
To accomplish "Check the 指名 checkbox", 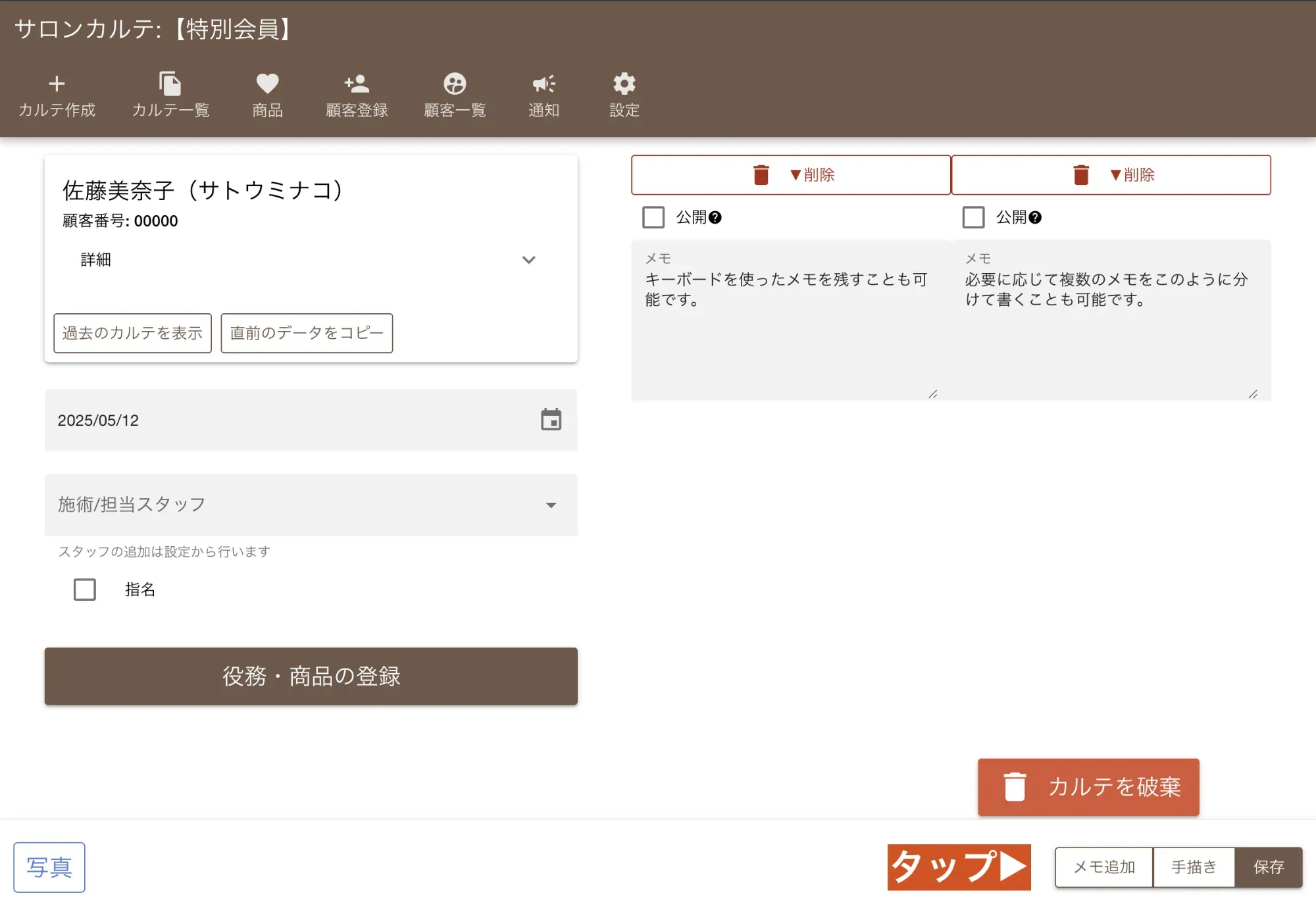I will (x=84, y=590).
